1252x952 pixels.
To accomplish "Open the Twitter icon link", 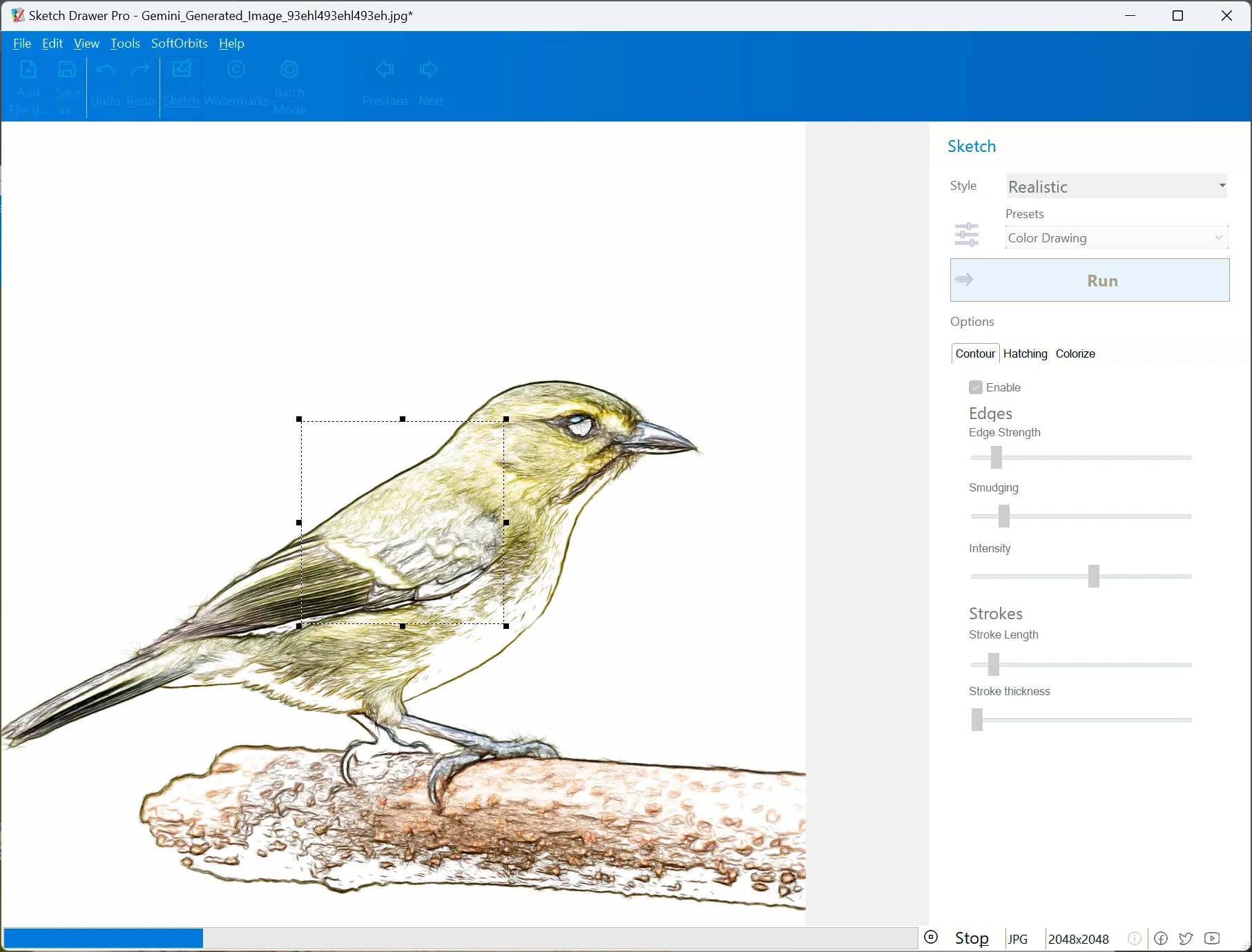I will tap(1186, 938).
